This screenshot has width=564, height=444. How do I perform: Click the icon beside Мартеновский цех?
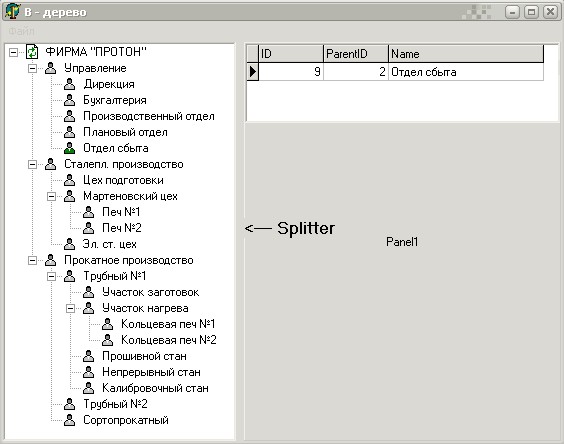tap(69, 196)
